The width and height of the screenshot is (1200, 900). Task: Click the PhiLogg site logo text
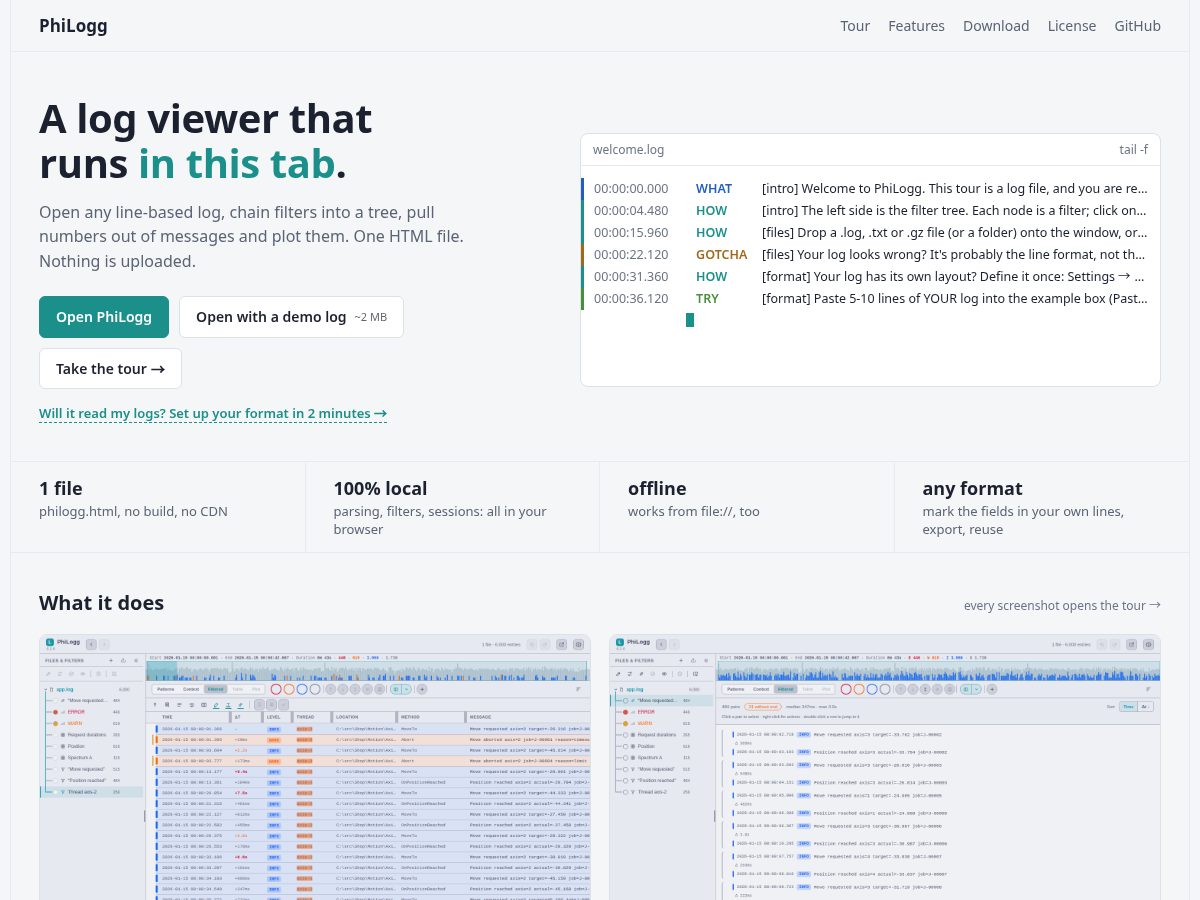point(73,26)
